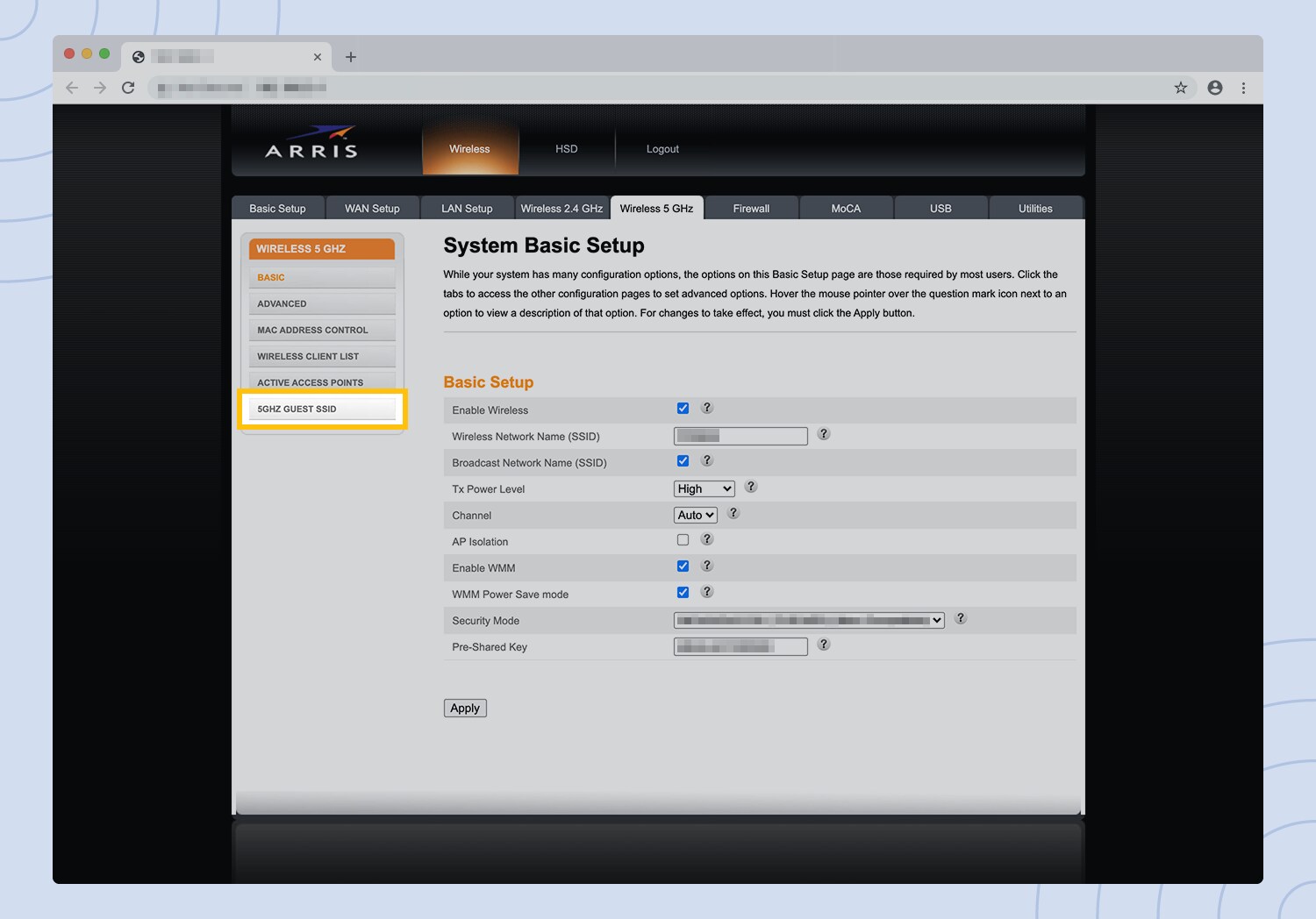Open Wireless Client List in sidebar
This screenshot has height=919, width=1316.
point(322,357)
